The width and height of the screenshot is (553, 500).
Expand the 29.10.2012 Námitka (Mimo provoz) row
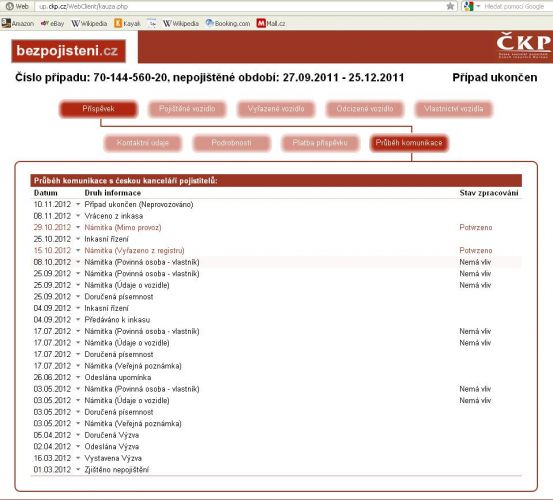tap(78, 227)
